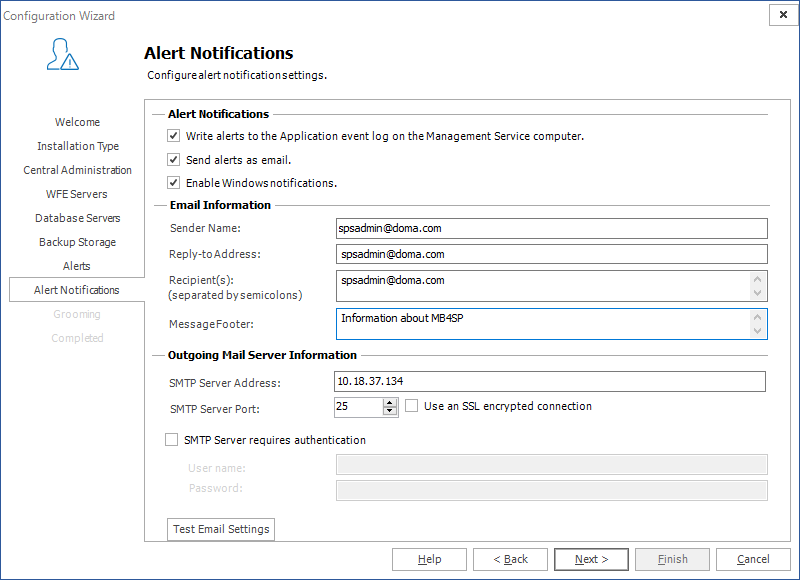
Task: Click Test Email Settings button
Action: [221, 529]
